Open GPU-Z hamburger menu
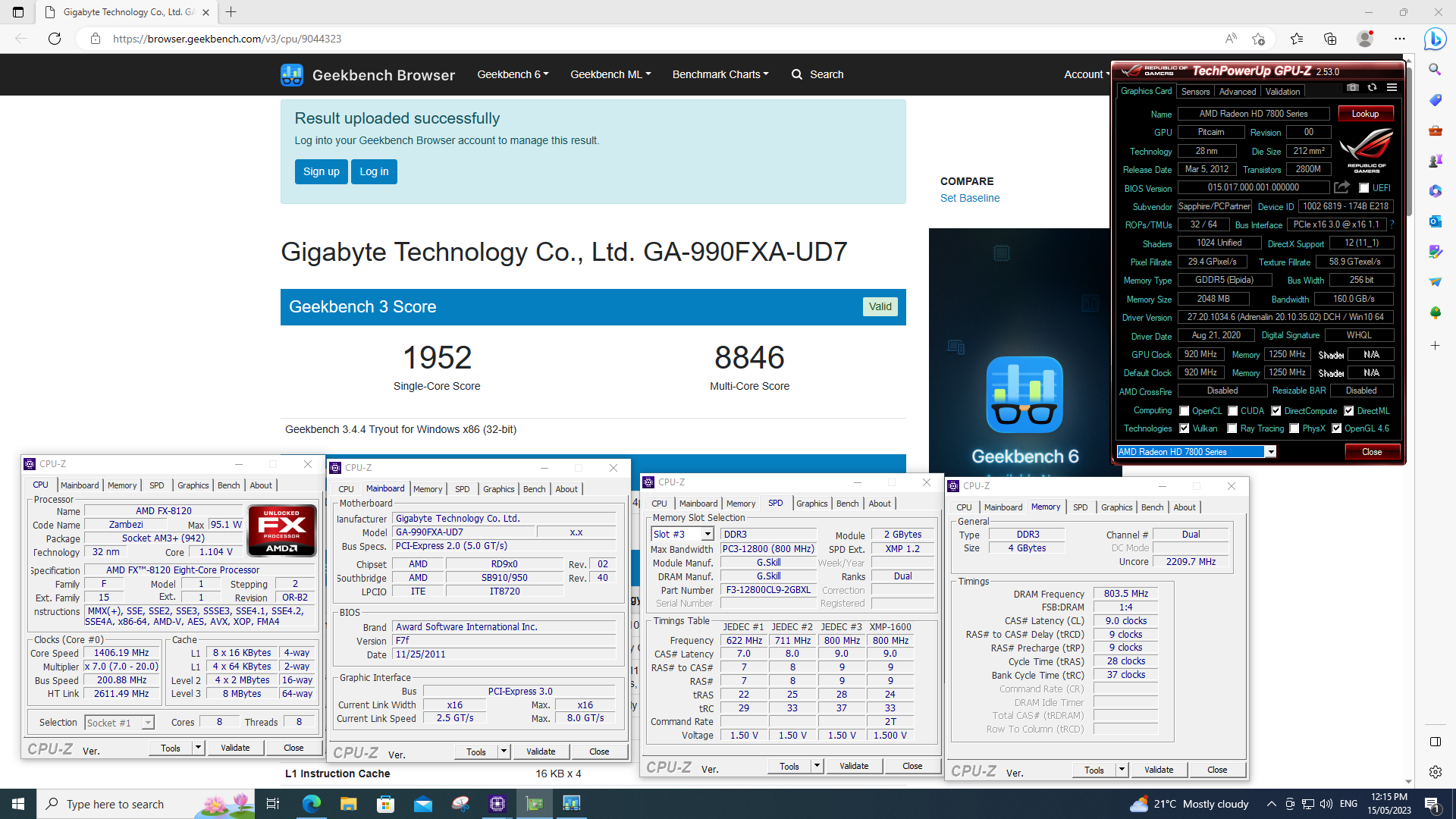The height and width of the screenshot is (819, 1456). point(1392,88)
